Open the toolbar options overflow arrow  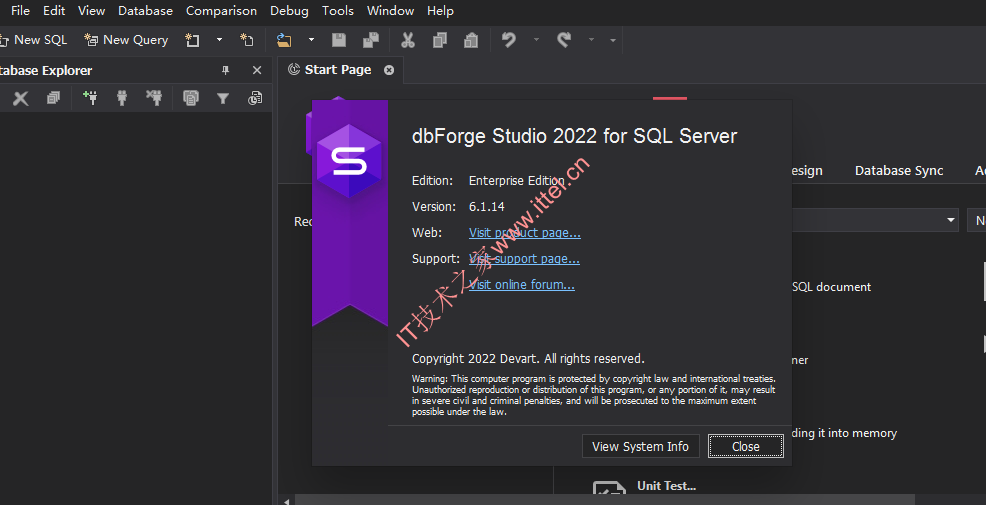[613, 41]
